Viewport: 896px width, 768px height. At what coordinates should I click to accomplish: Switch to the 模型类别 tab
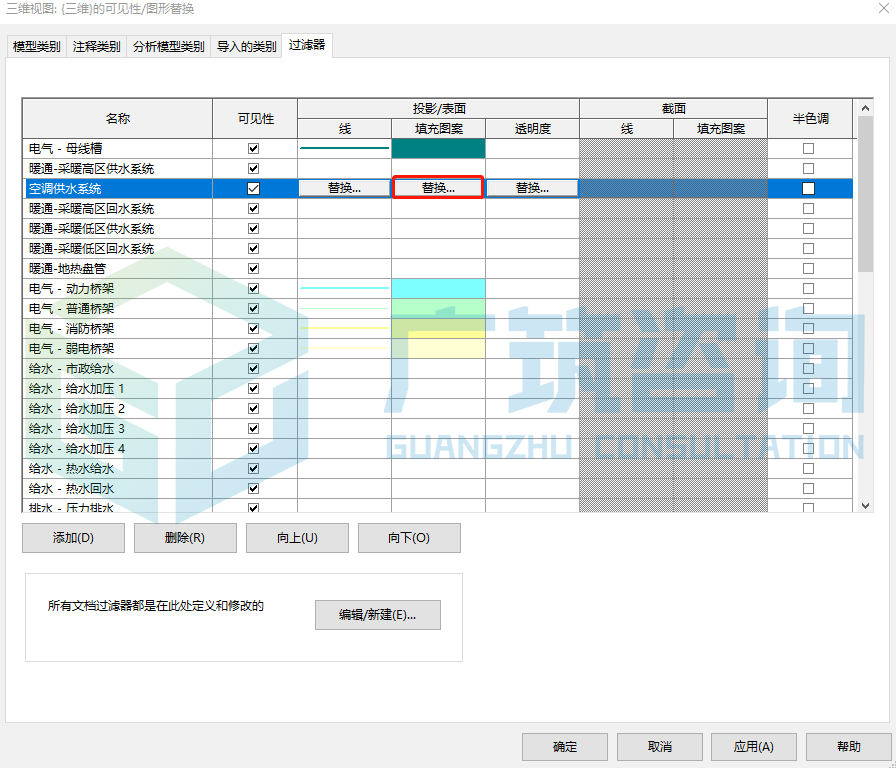coord(33,46)
